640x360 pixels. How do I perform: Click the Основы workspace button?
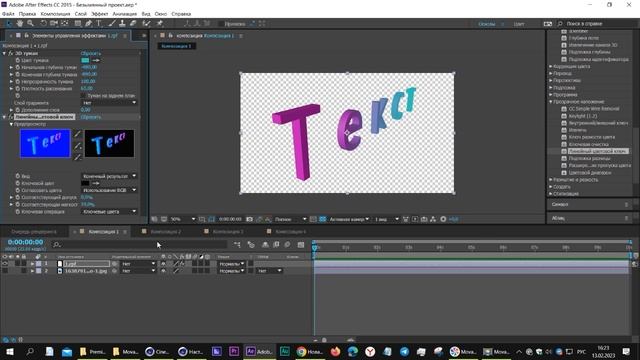487,24
